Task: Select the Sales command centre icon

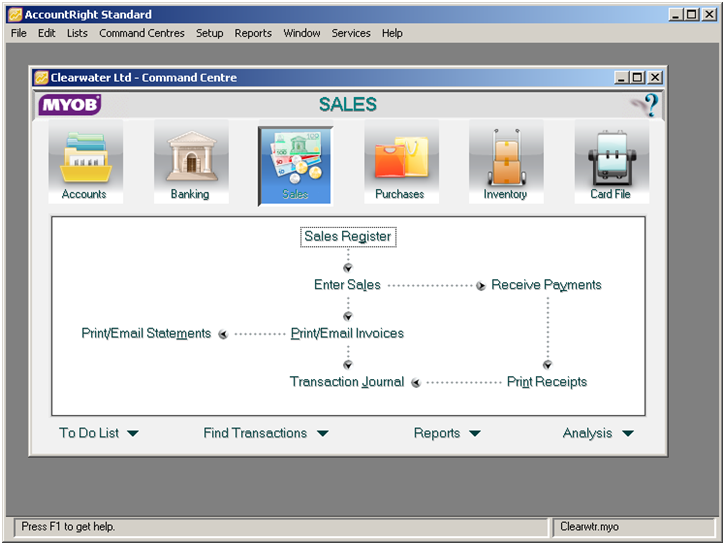Action: (x=295, y=166)
